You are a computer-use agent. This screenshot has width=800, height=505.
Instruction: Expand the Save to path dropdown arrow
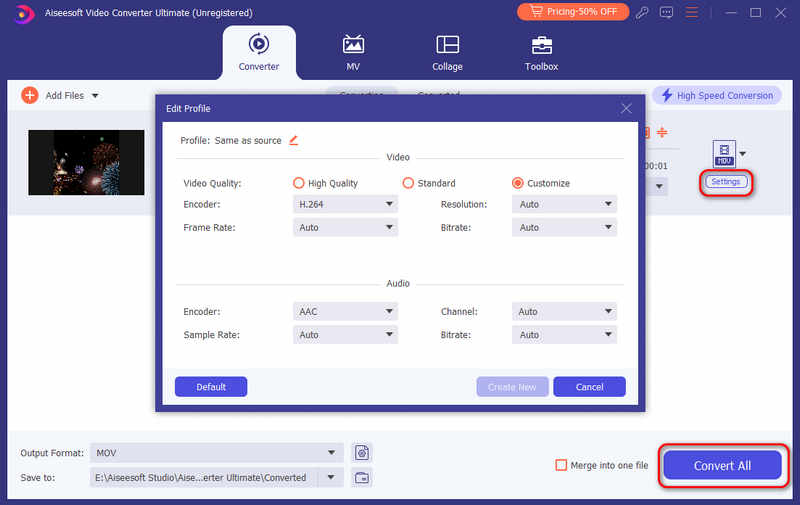[x=331, y=477]
